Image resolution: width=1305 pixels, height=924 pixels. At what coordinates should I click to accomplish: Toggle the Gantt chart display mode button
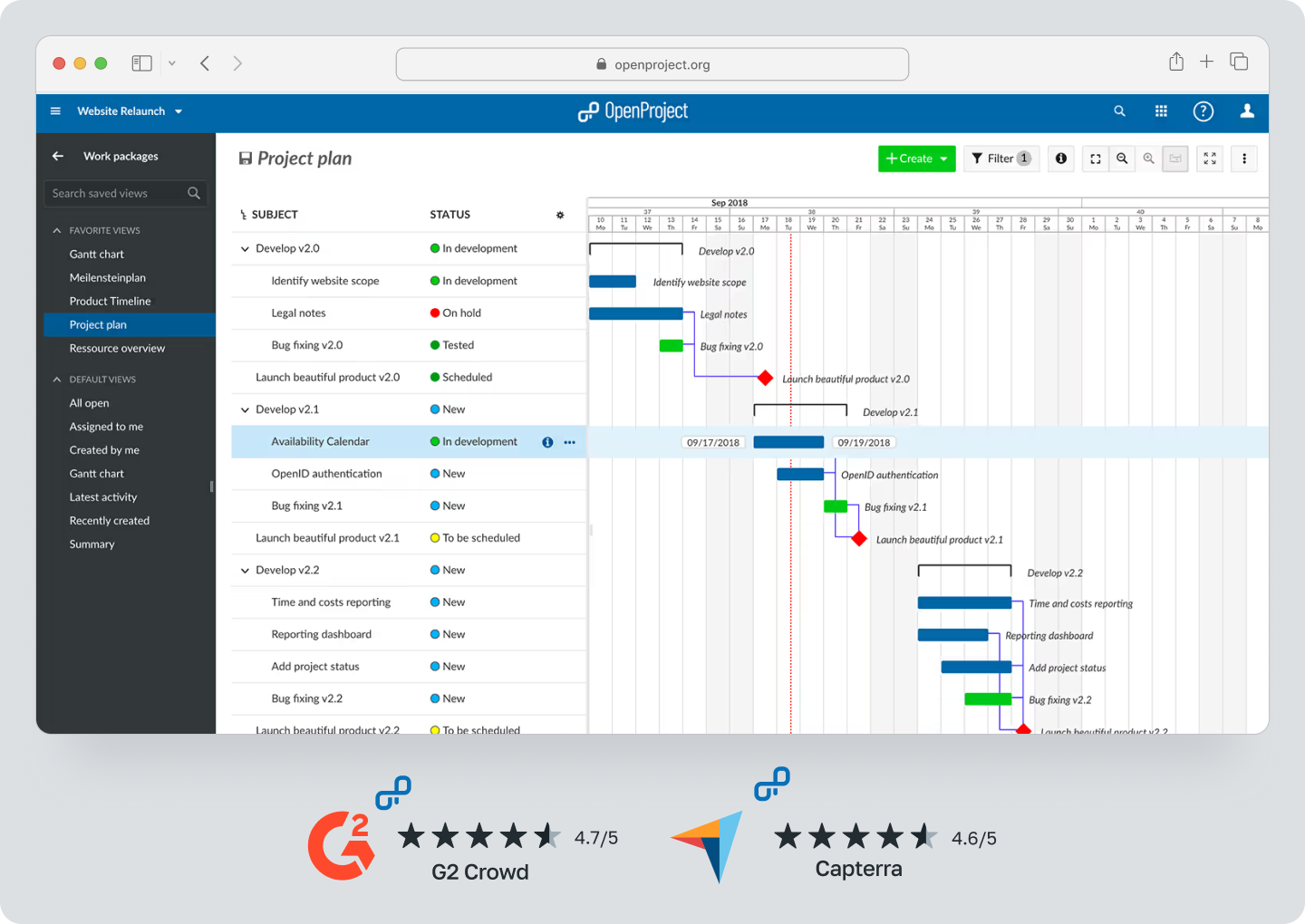coord(1175,159)
